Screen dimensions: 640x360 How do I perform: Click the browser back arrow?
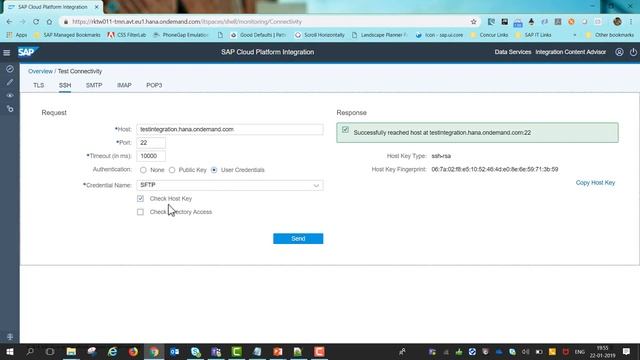click(x=9, y=22)
